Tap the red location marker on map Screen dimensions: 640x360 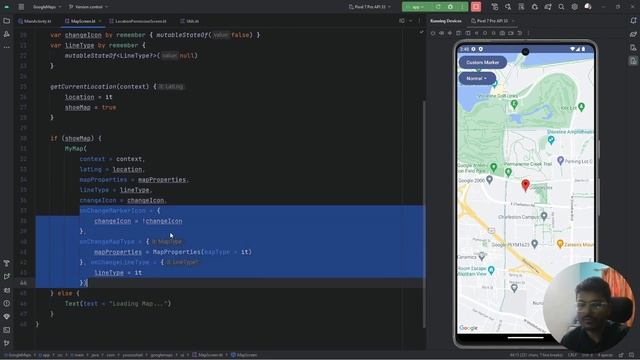pyautogui.click(x=525, y=185)
